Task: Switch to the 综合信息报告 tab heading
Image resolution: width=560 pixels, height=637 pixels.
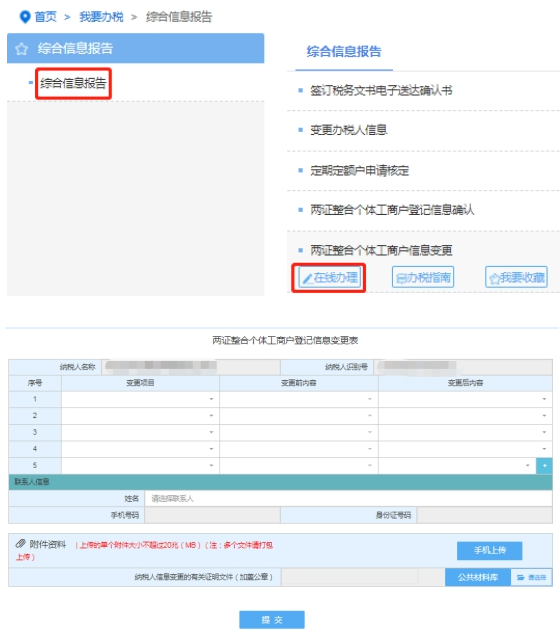Action: coord(344,52)
